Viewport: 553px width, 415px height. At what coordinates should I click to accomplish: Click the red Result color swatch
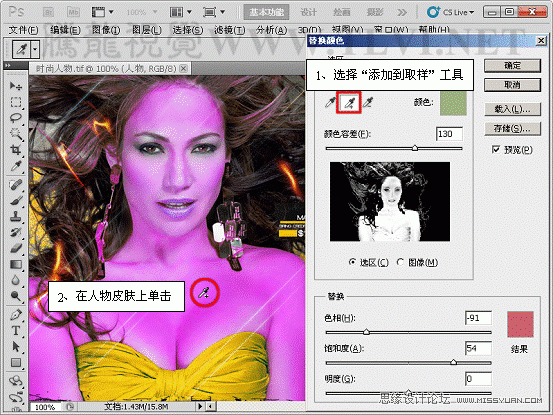click(520, 324)
